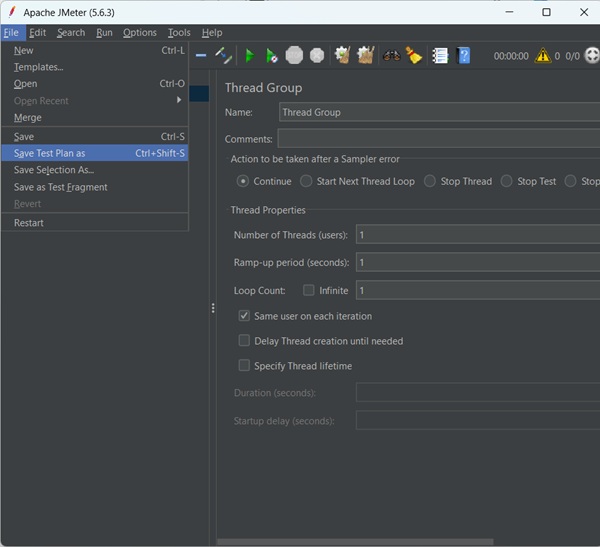Image resolution: width=600 pixels, height=547 pixels.
Task: Click the green Start test button
Action: (x=250, y=56)
